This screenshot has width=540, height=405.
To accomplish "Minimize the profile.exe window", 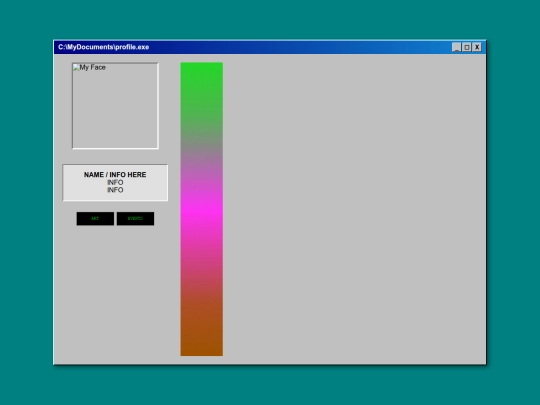I will click(456, 47).
